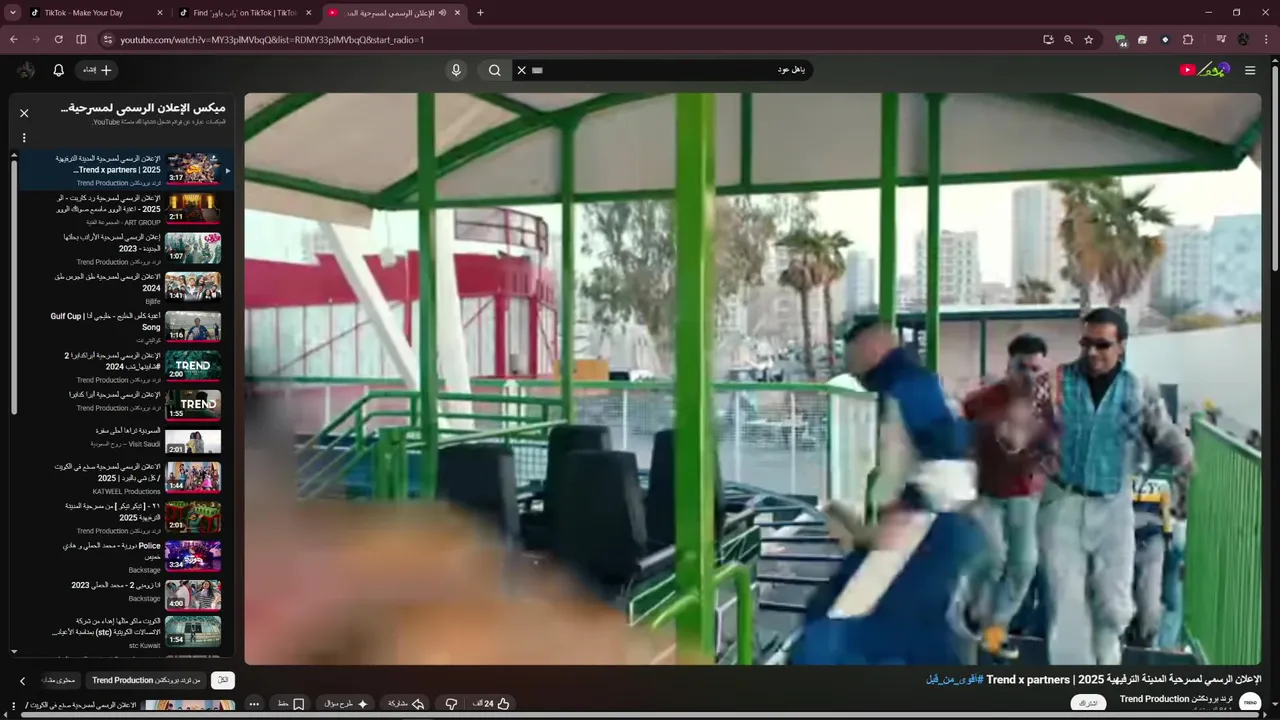Viewport: 1280px width, 720px height.
Task: Search with your voice microphone
Action: coord(456,70)
